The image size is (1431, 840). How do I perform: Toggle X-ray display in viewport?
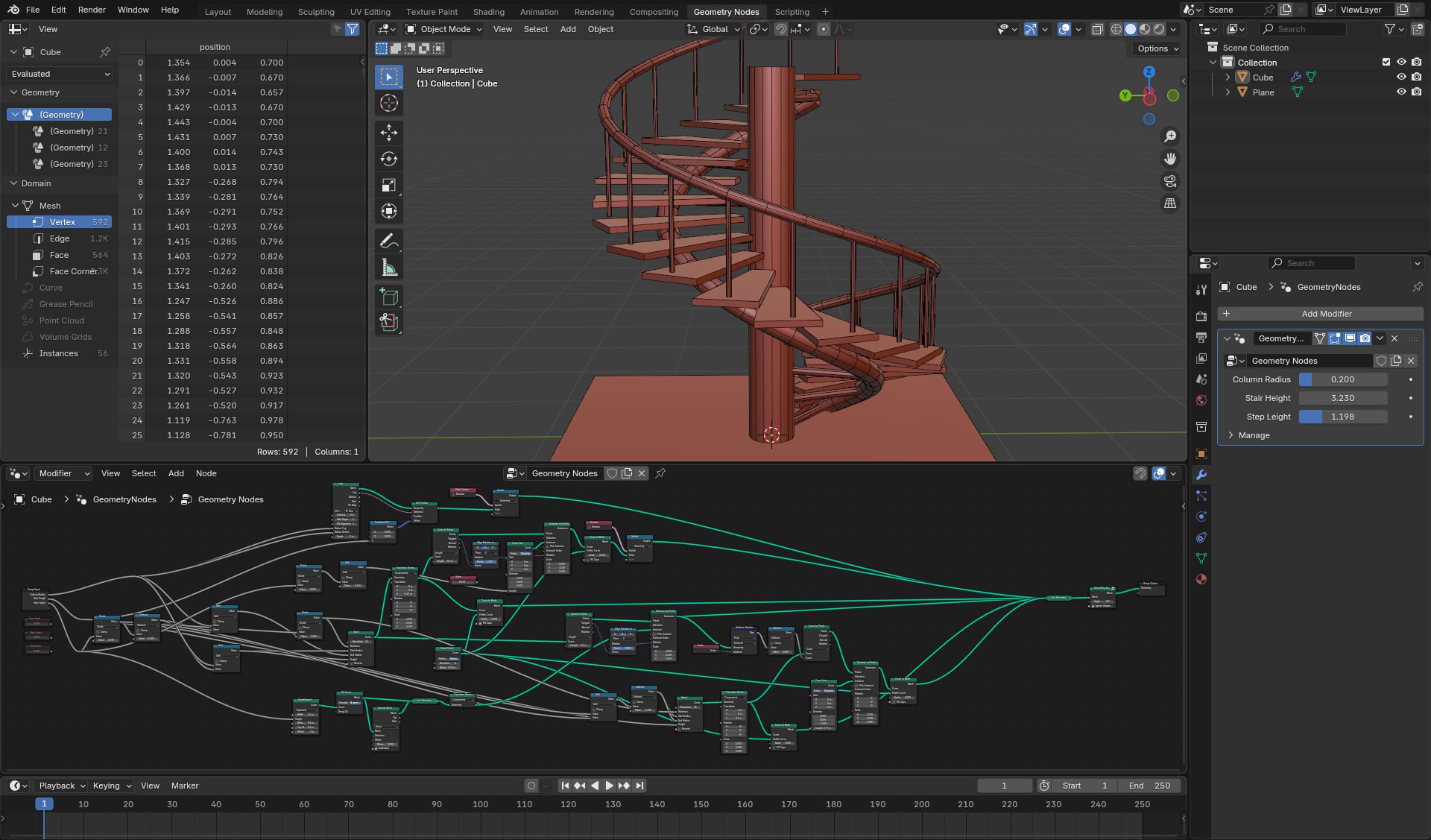point(1098,29)
